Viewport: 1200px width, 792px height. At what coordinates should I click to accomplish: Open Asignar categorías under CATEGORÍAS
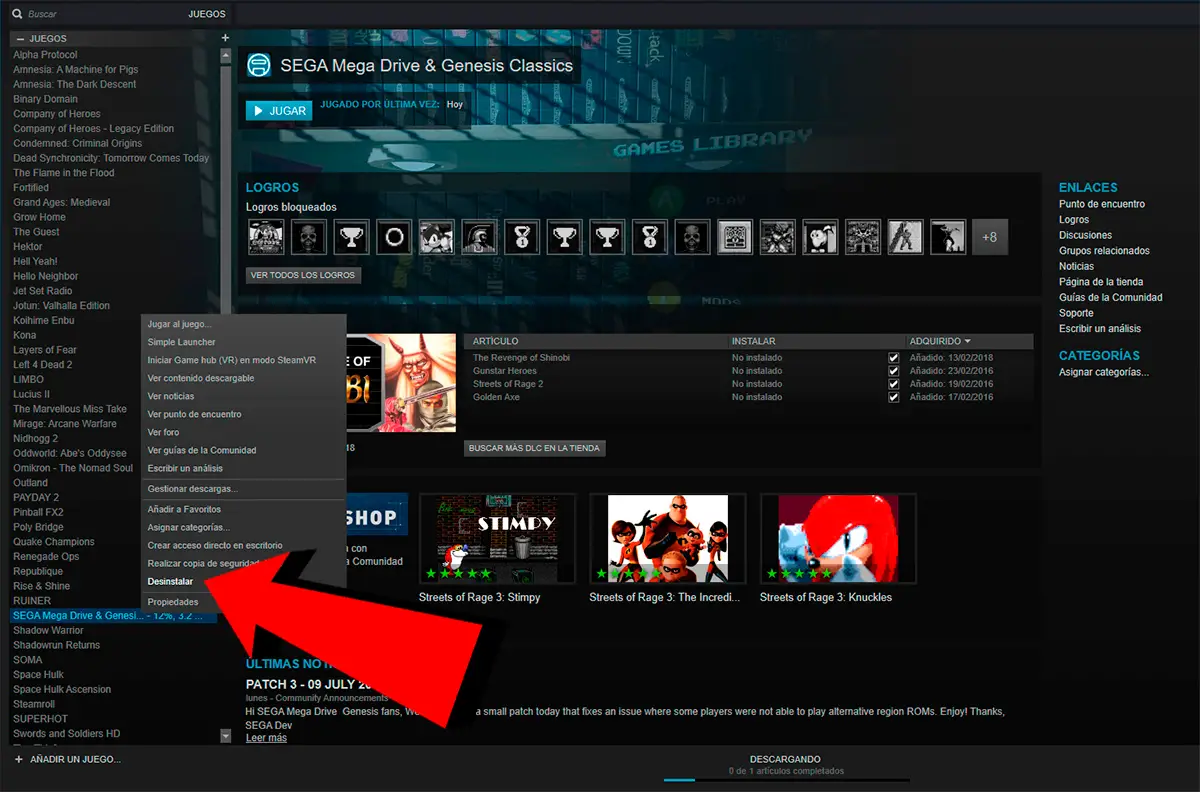(1104, 372)
